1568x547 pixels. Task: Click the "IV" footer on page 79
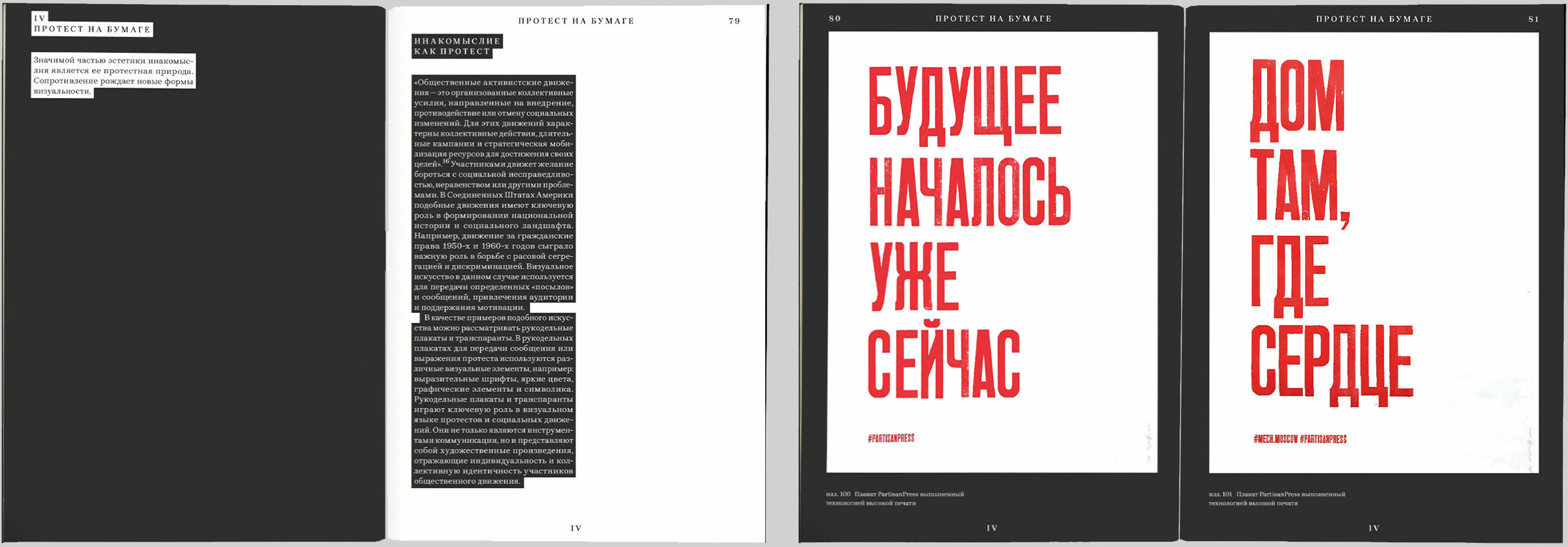click(x=576, y=528)
